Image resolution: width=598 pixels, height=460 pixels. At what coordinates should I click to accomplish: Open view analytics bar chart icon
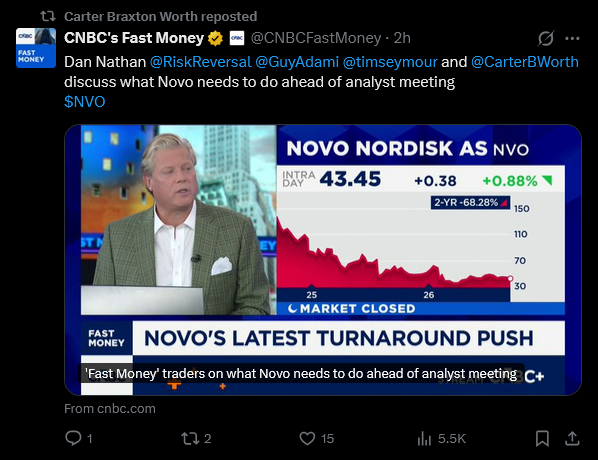click(x=424, y=438)
